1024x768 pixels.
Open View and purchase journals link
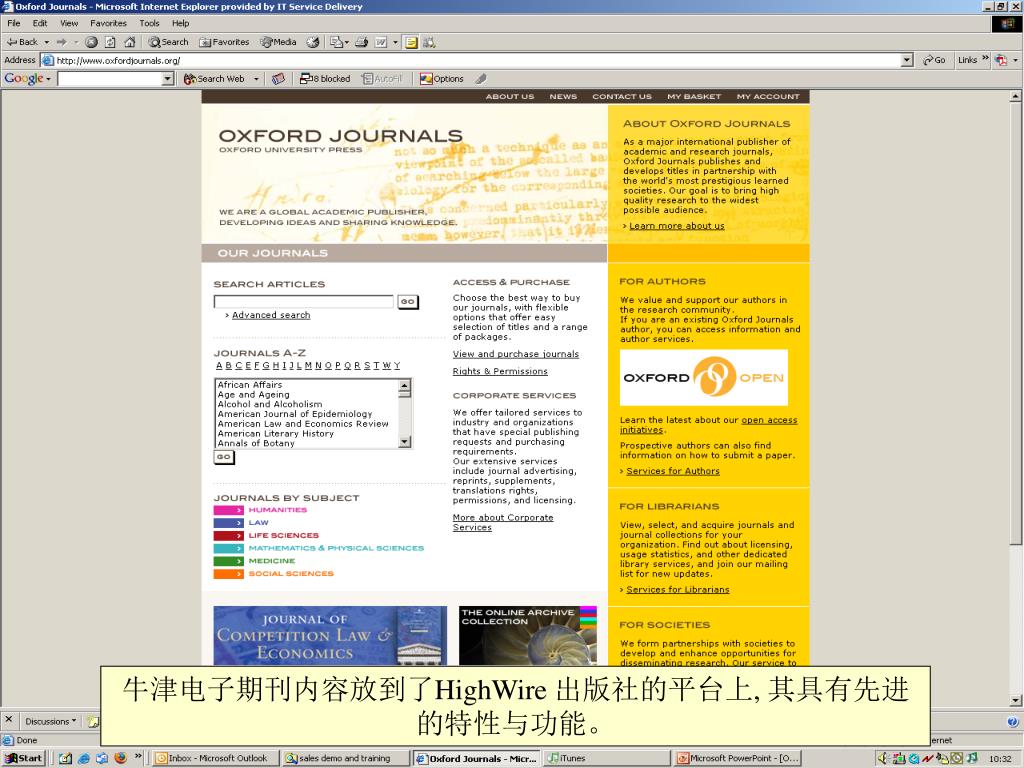click(516, 354)
